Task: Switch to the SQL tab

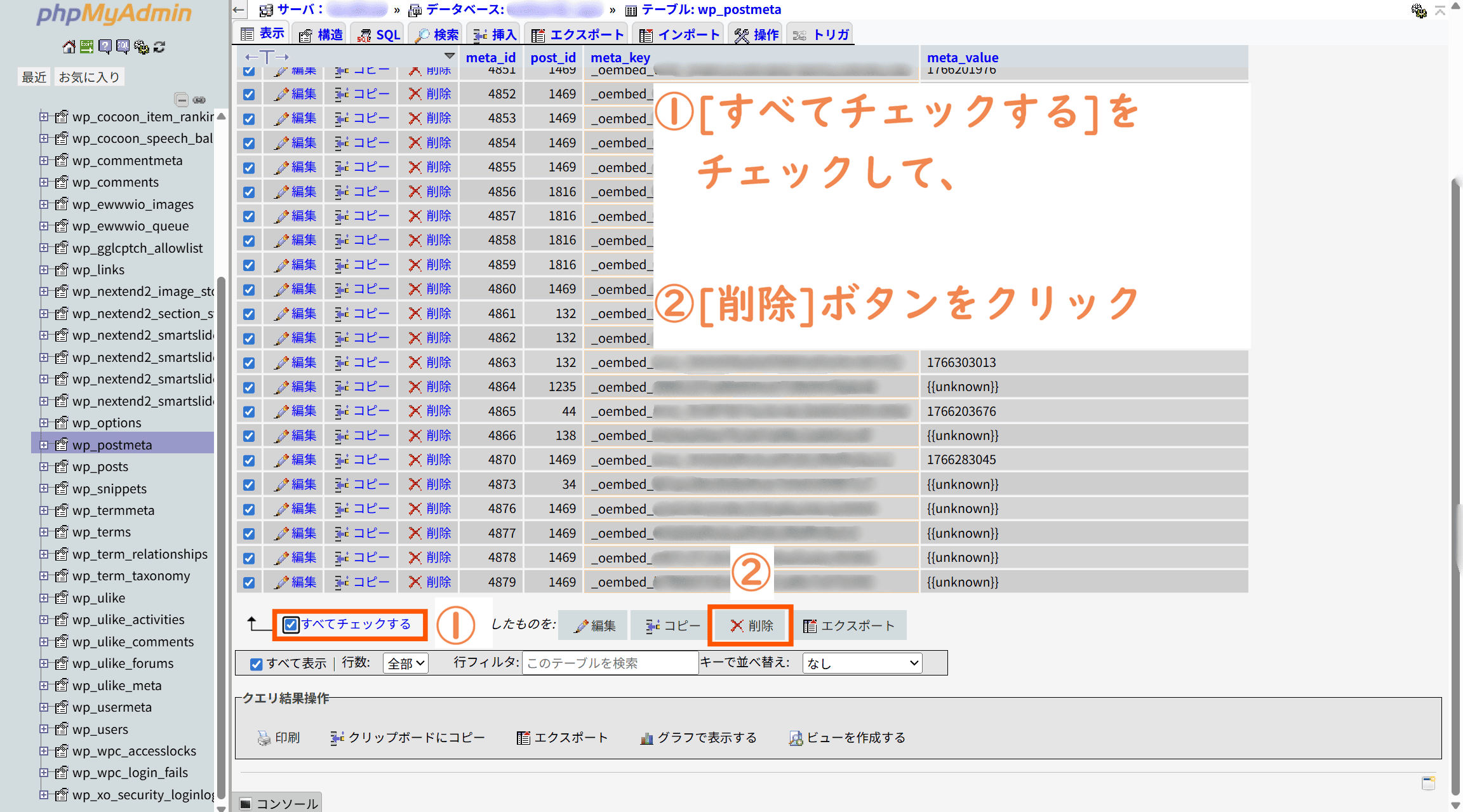Action: click(x=380, y=35)
